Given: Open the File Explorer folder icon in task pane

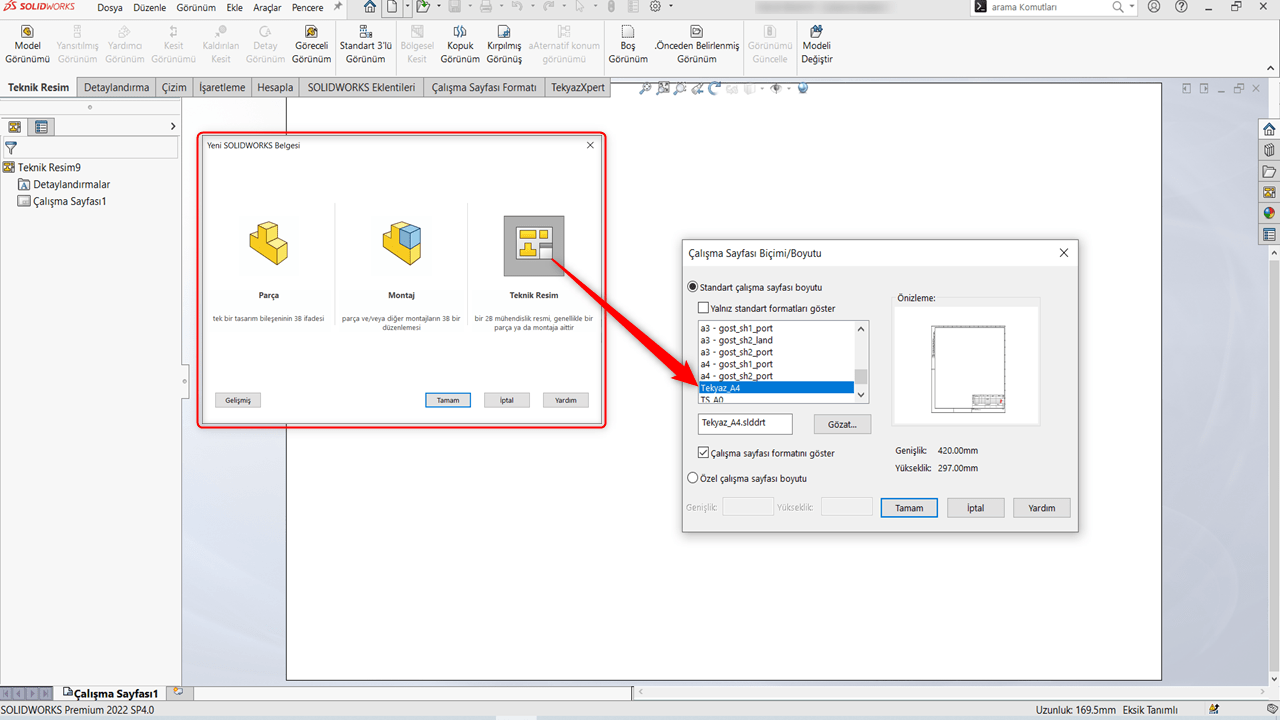Looking at the screenshot, I should pos(1269,171).
